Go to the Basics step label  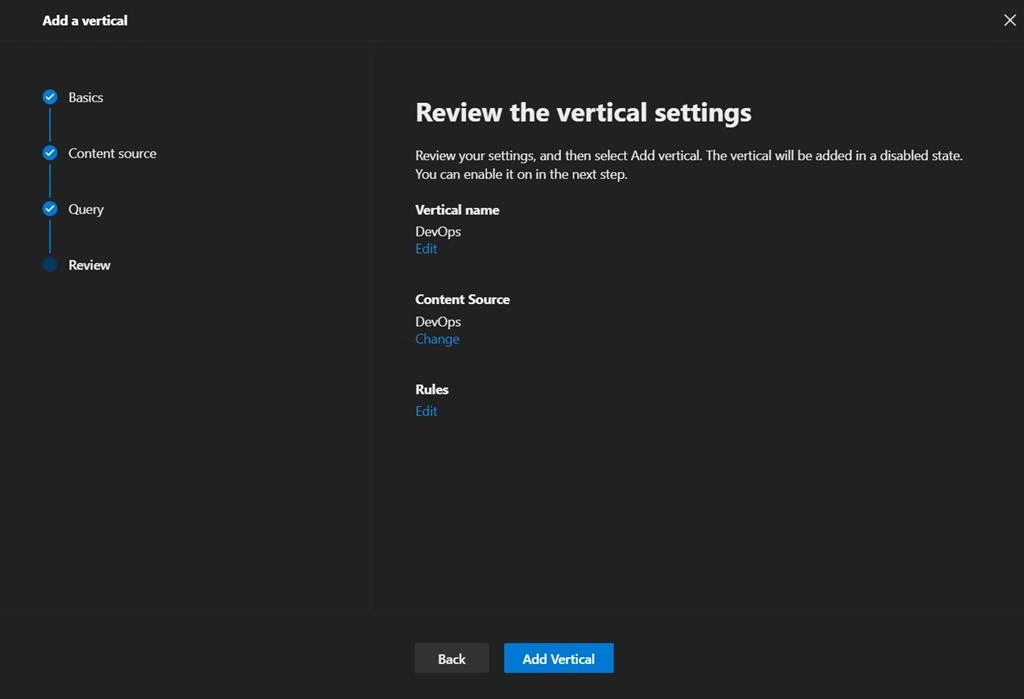pos(86,97)
